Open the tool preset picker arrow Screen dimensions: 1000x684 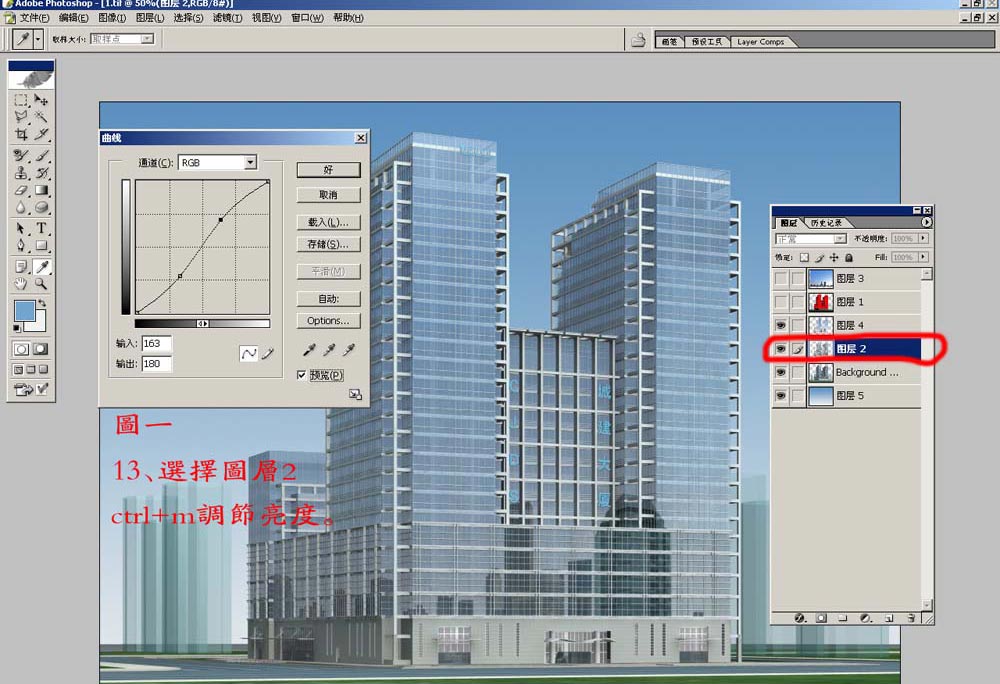38,40
